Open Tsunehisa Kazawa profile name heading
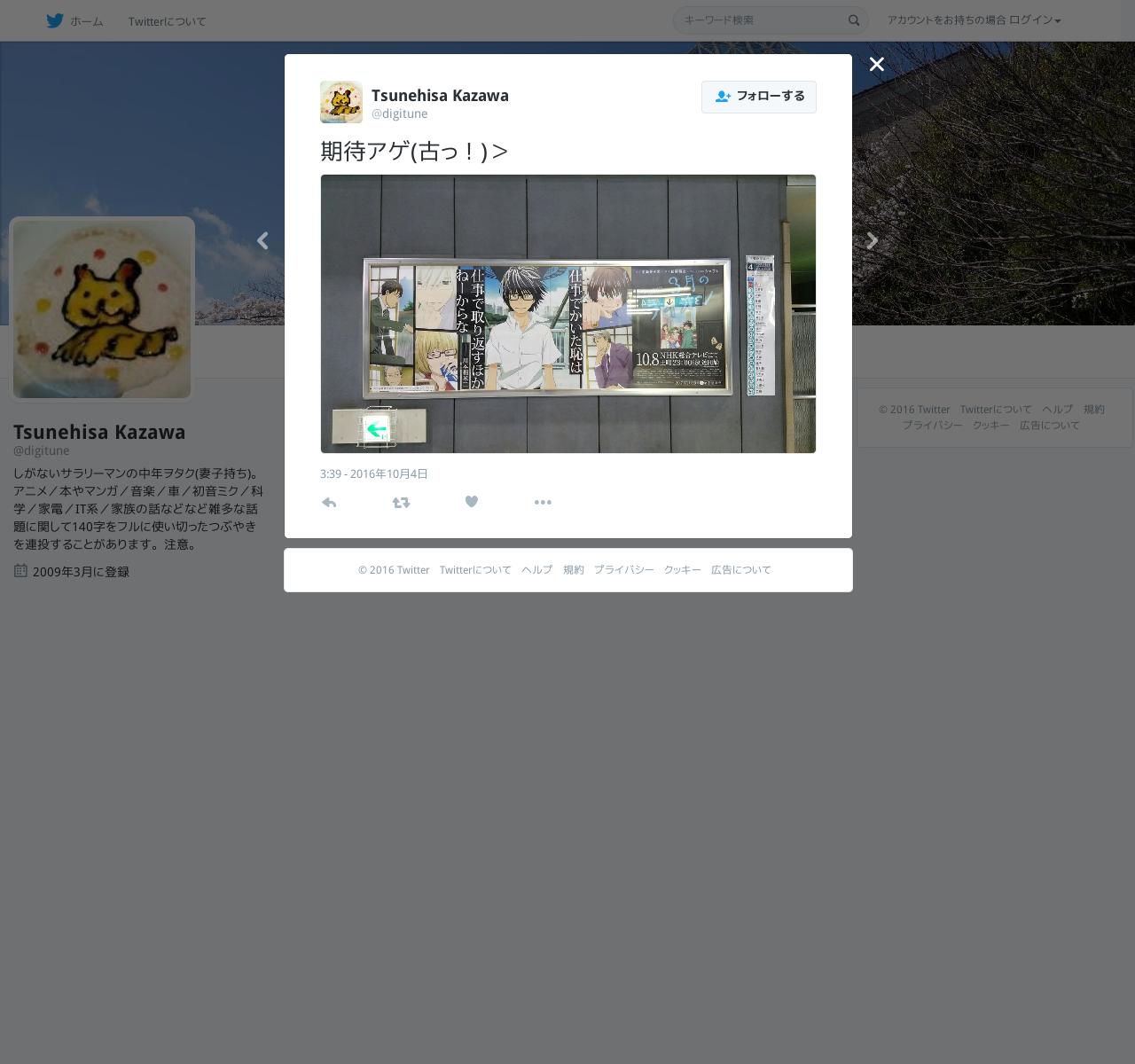This screenshot has width=1135, height=1064. tap(99, 433)
